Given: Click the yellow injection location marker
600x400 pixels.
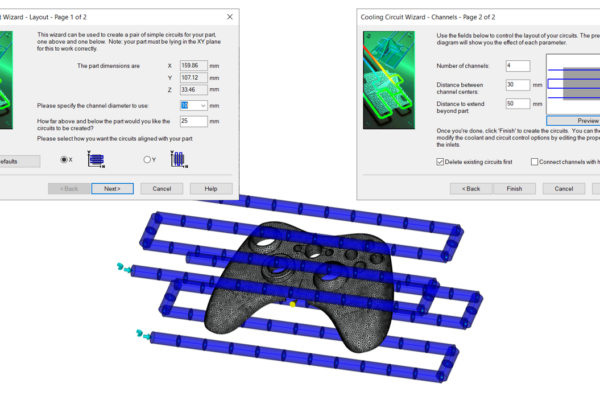Looking at the screenshot, I should point(293,304).
